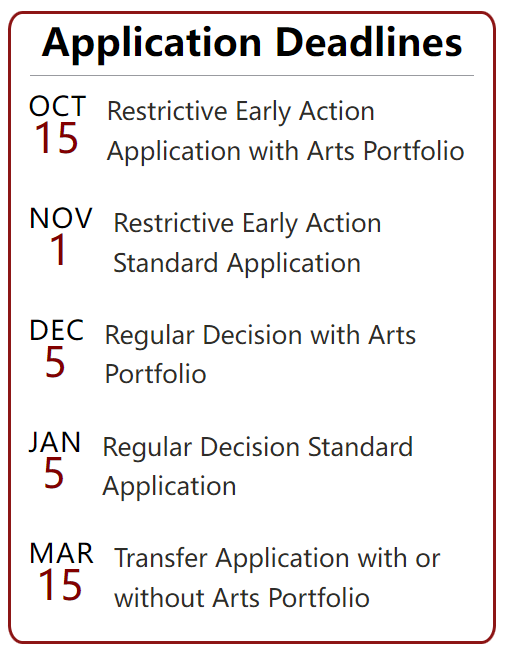Click the Standard Application line beside NOV
Image resolution: width=505 pixels, height=655 pixels.
click(237, 264)
